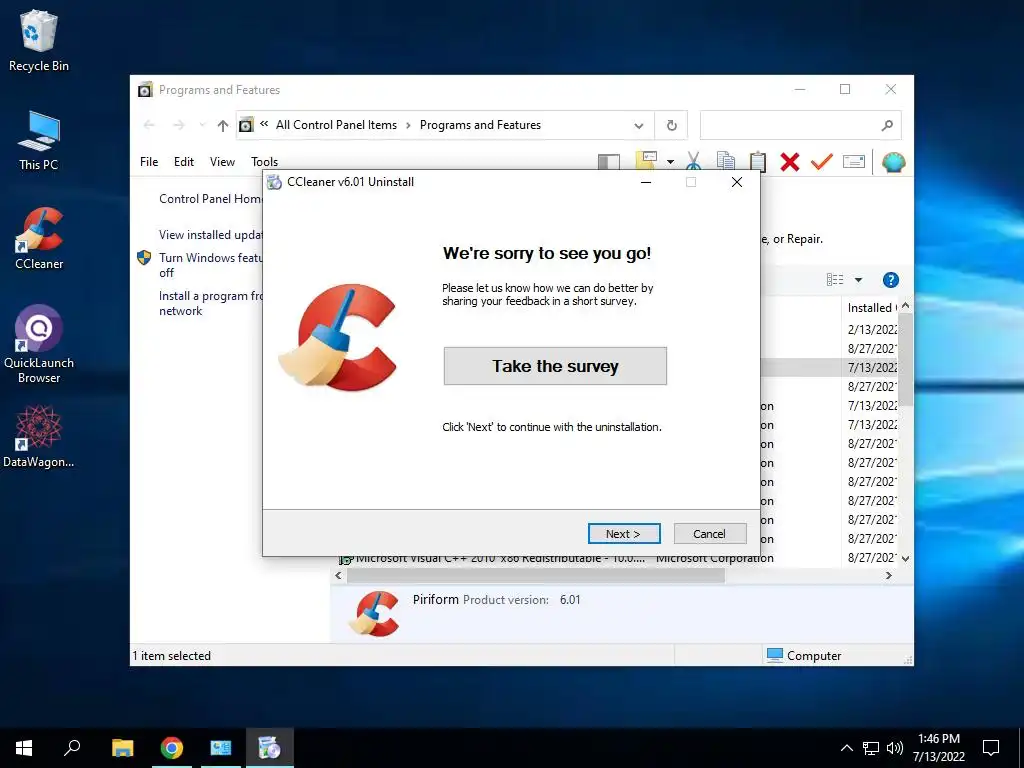Select CCleaner desktop shortcut
1024x768 pixels.
[x=39, y=238]
